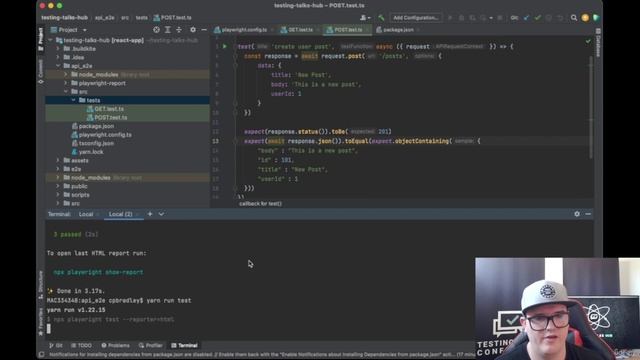Click tests in the breadcrumb bar
The height and width of the screenshot is (360, 640).
pos(142,18)
